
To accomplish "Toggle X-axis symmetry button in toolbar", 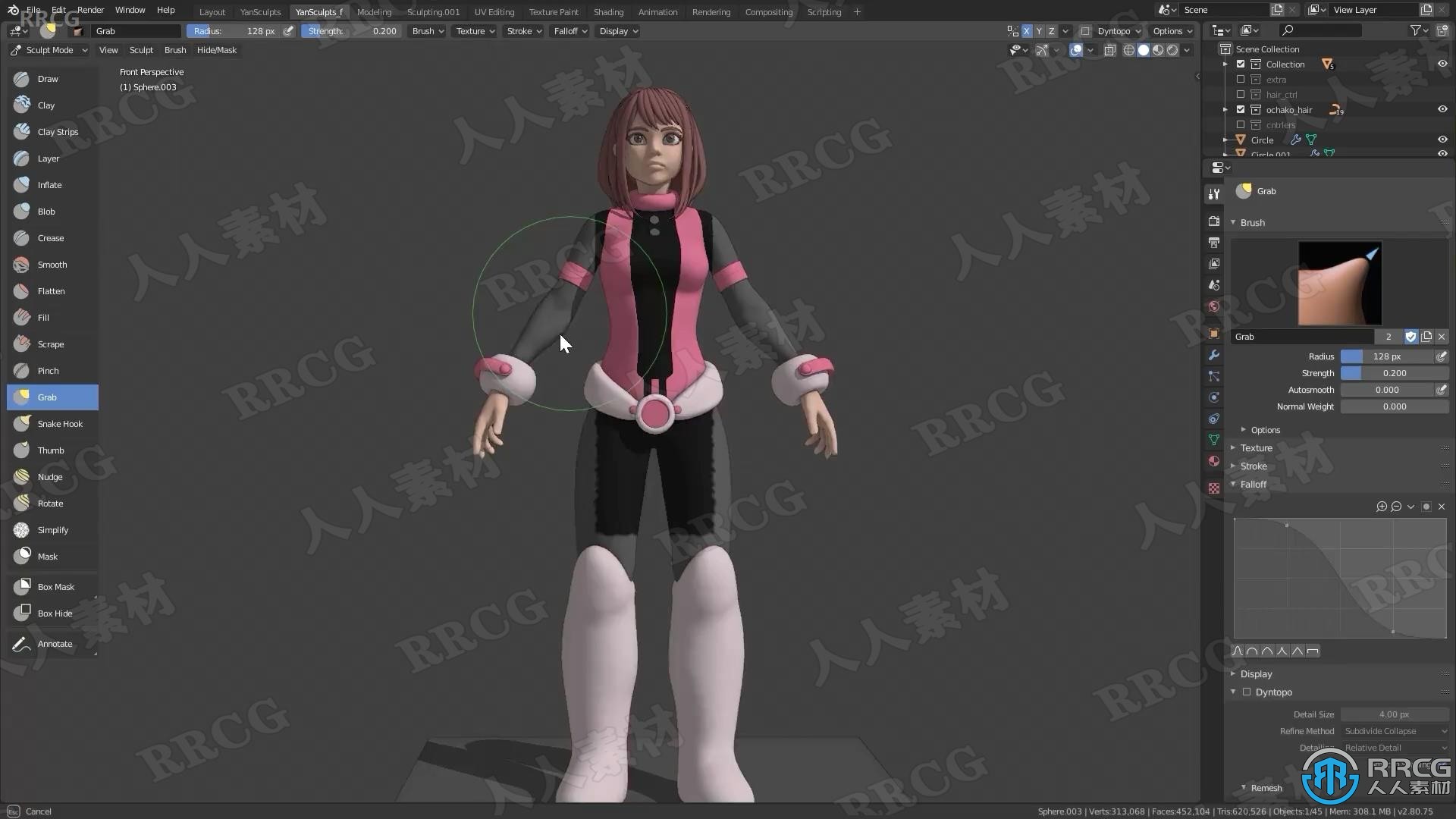I will coord(1027,30).
